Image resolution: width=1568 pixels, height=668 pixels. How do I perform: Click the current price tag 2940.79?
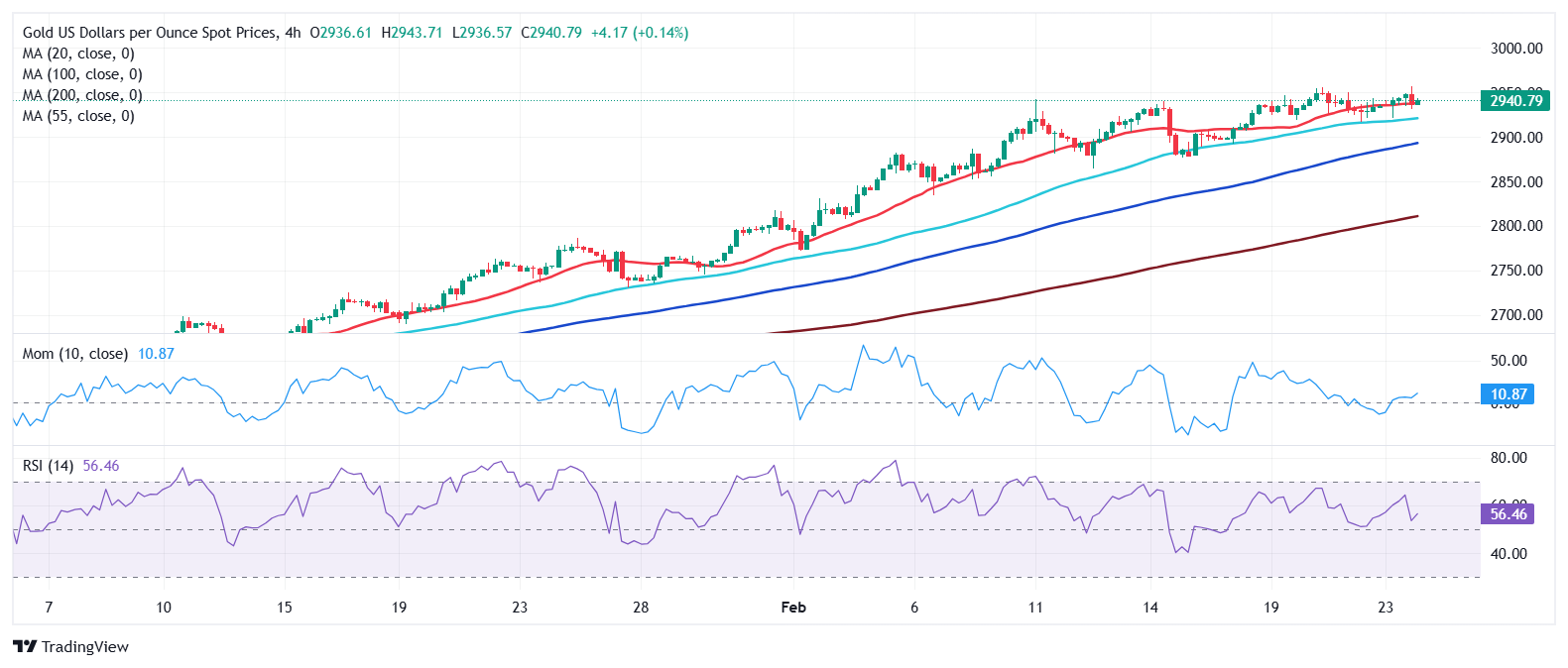[x=1515, y=100]
